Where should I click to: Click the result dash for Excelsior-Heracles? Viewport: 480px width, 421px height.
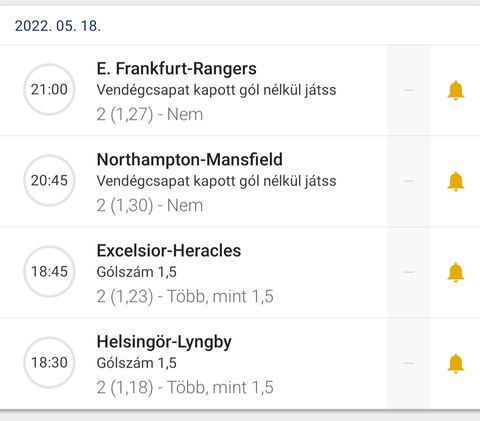point(409,272)
